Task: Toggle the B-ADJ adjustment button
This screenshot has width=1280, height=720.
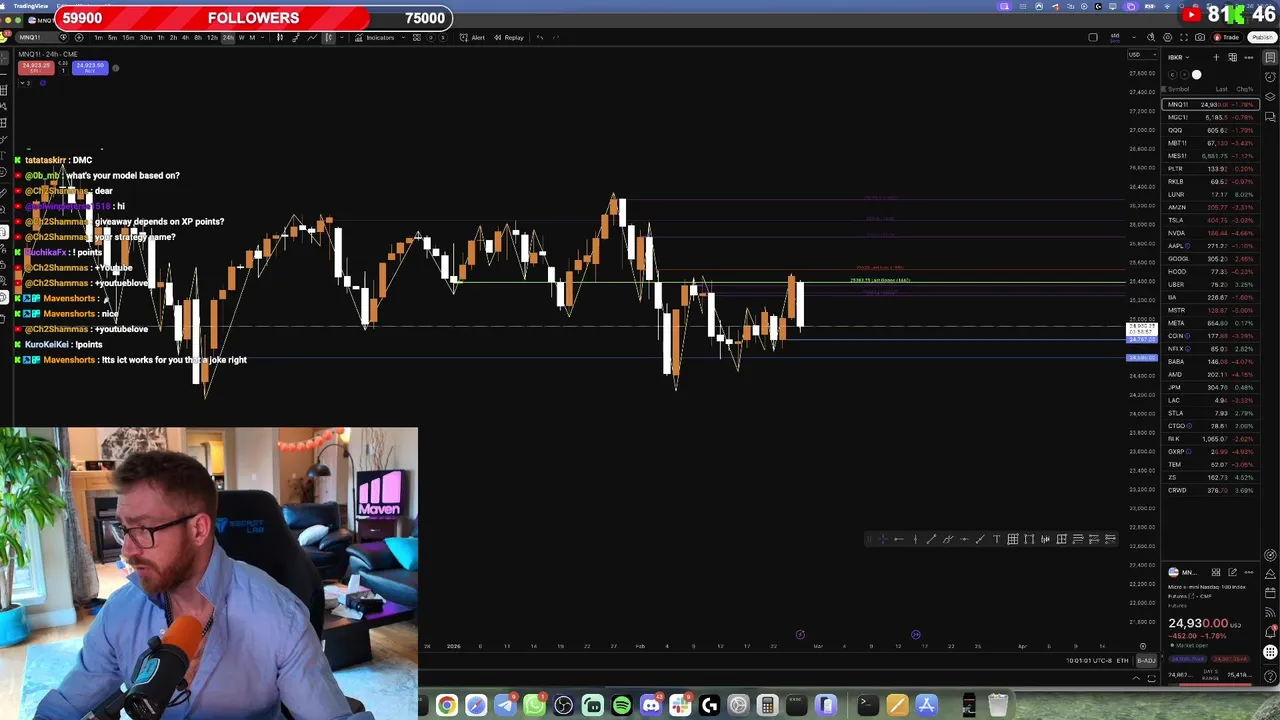Action: click(x=1146, y=660)
